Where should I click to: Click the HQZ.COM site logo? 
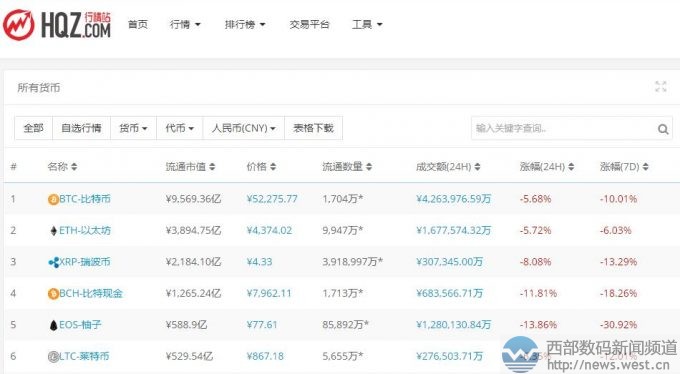[57, 25]
